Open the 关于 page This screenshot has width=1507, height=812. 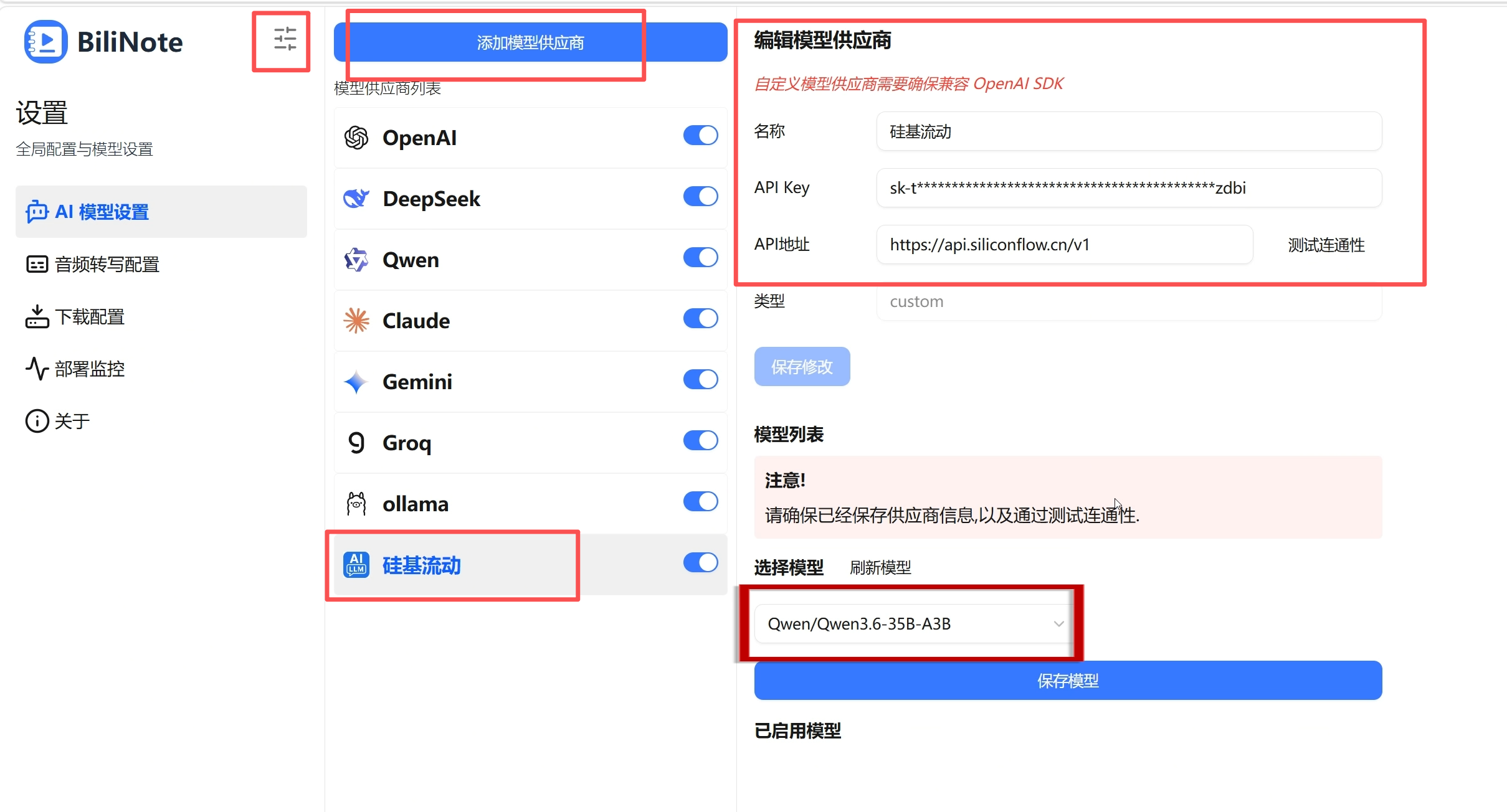click(x=161, y=421)
